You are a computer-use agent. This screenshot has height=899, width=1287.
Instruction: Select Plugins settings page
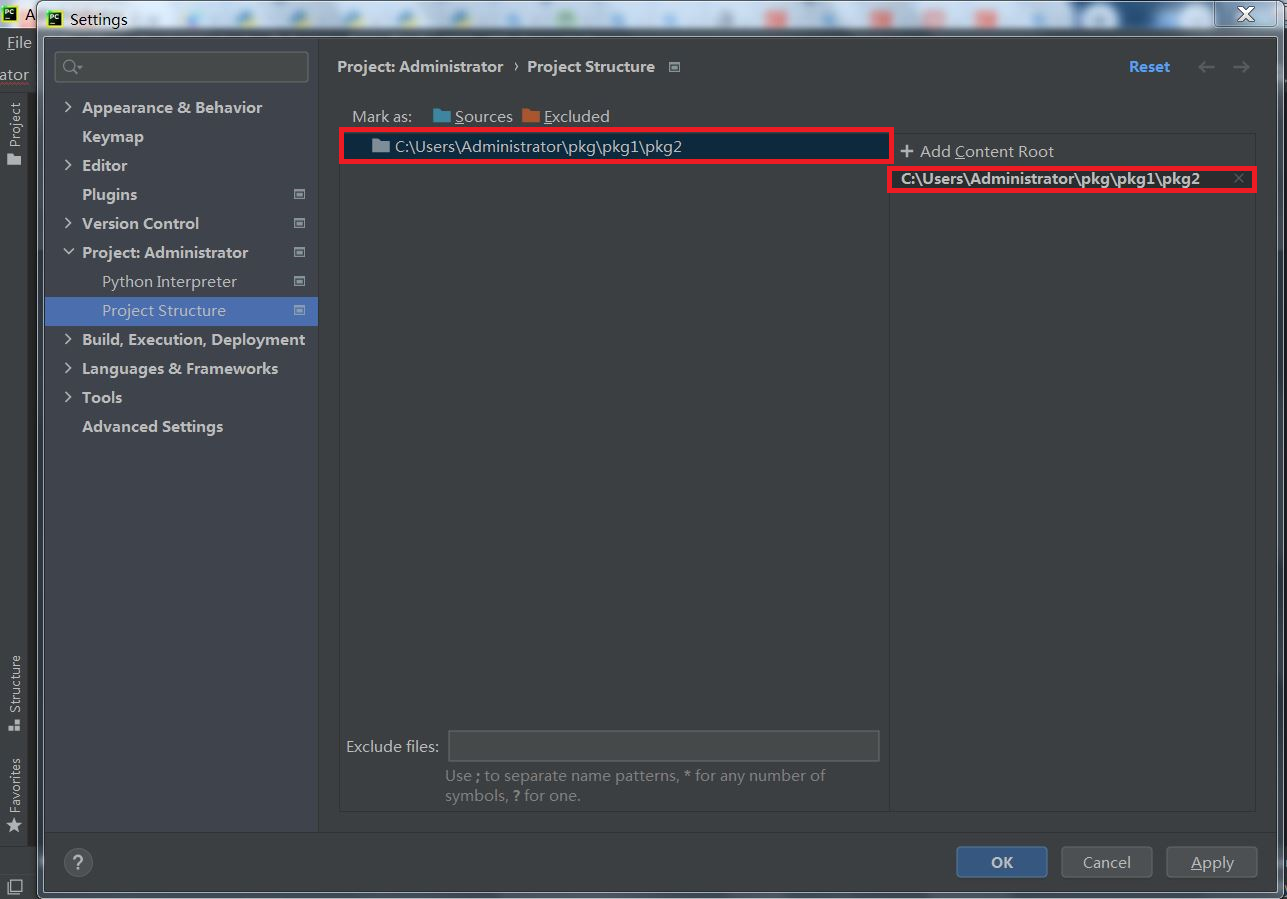tap(109, 194)
